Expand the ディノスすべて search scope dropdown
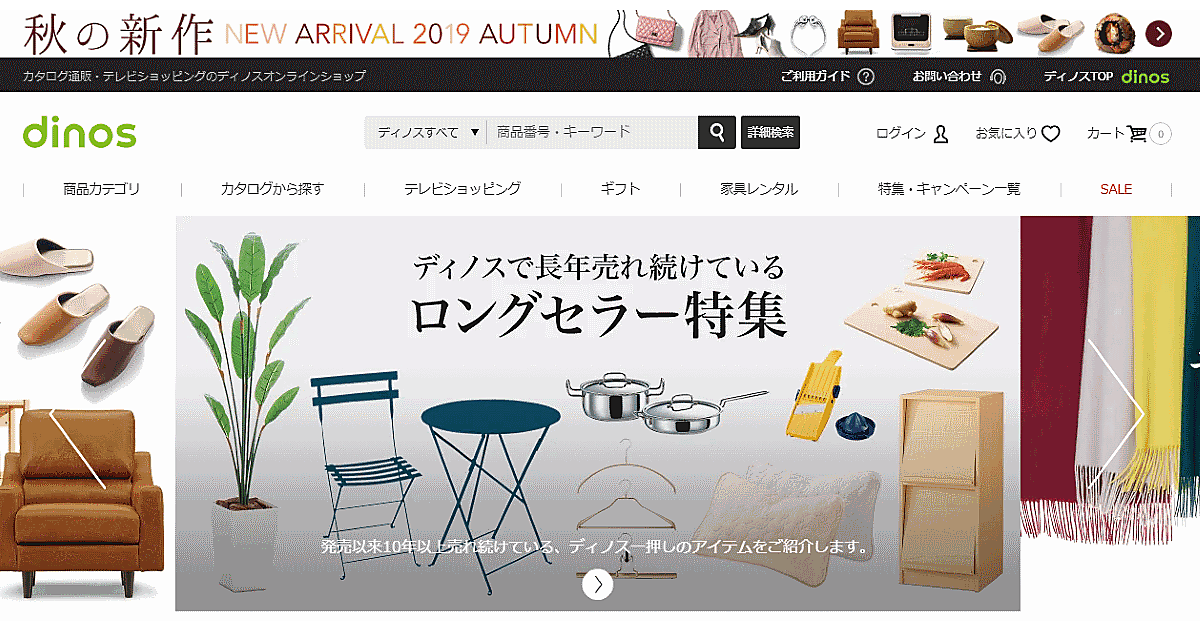The height and width of the screenshot is (630, 1200). (426, 132)
